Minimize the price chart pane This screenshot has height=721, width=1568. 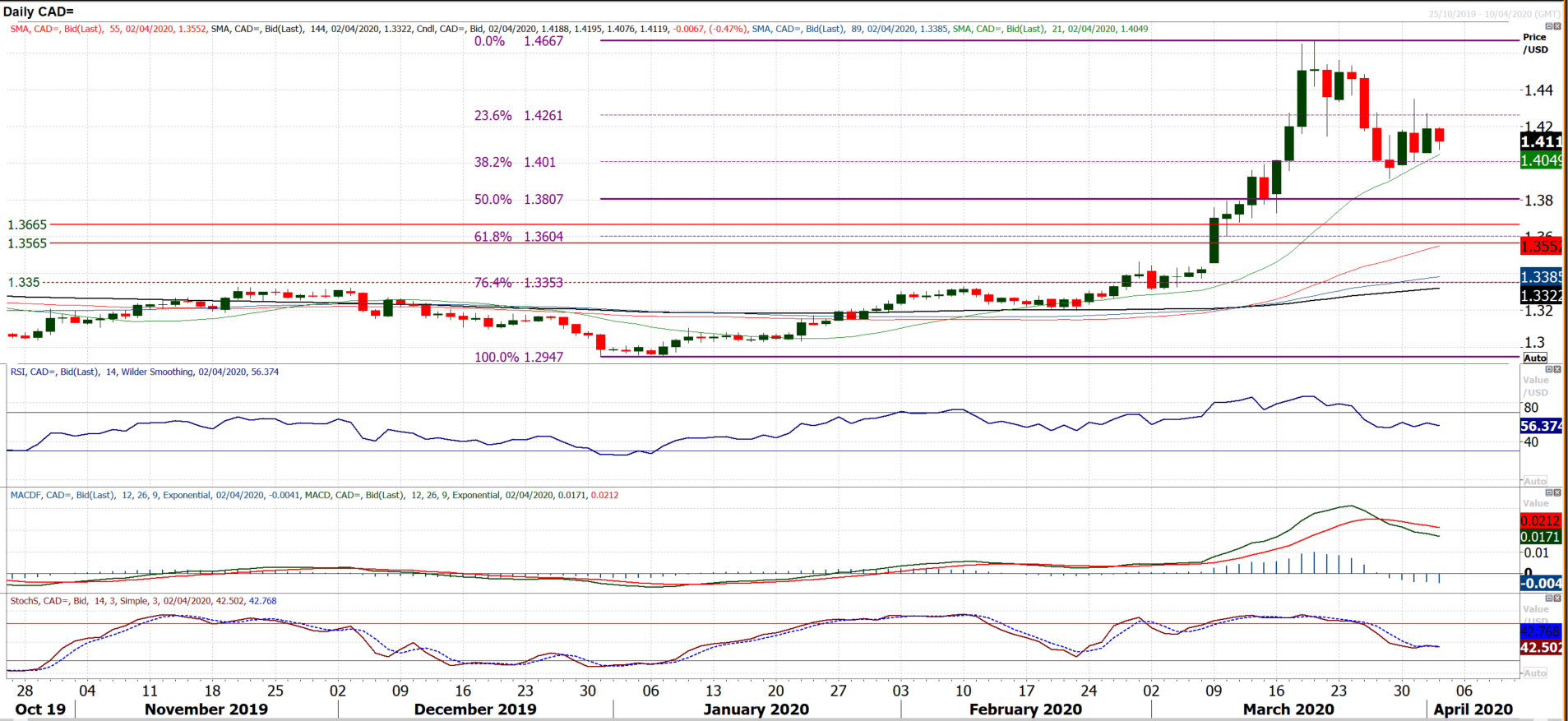pos(1549,26)
